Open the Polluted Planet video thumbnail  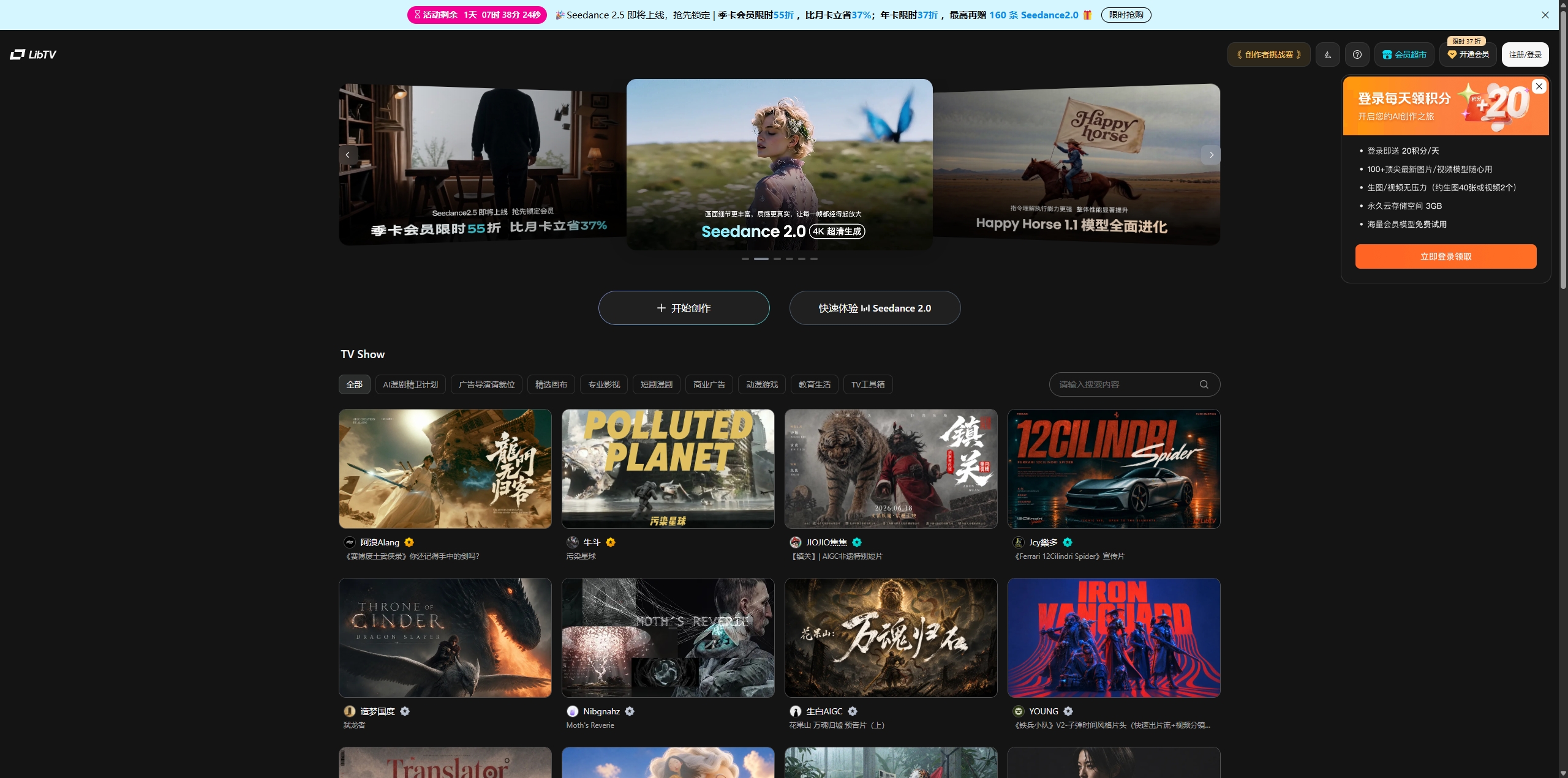668,469
